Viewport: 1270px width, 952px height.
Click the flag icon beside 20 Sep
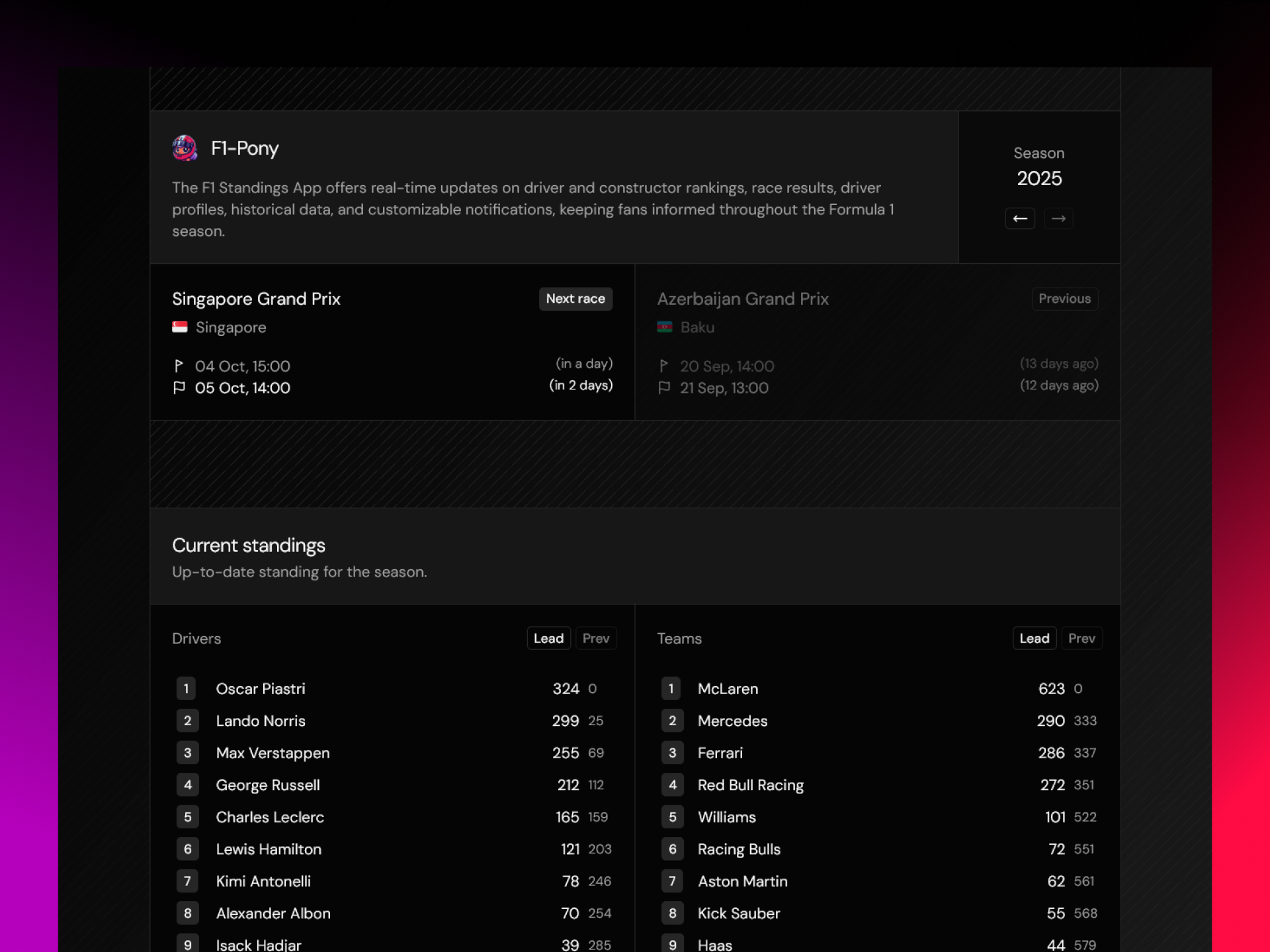pyautogui.click(x=663, y=366)
